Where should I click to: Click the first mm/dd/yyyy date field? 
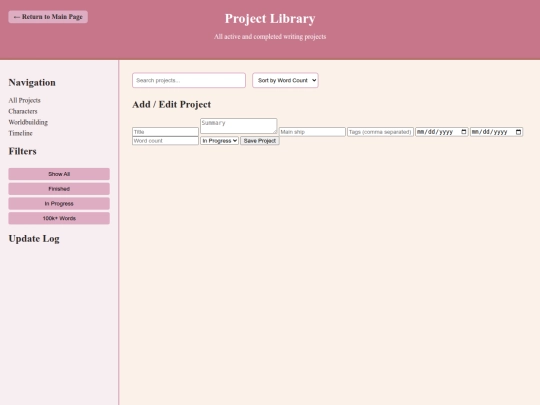[x=442, y=132]
